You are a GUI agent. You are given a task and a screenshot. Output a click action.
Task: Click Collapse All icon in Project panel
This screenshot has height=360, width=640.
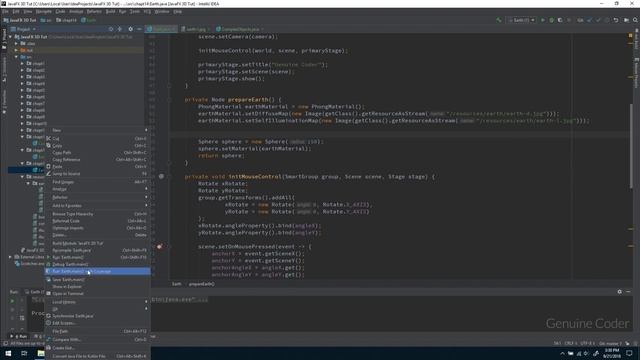120,29
